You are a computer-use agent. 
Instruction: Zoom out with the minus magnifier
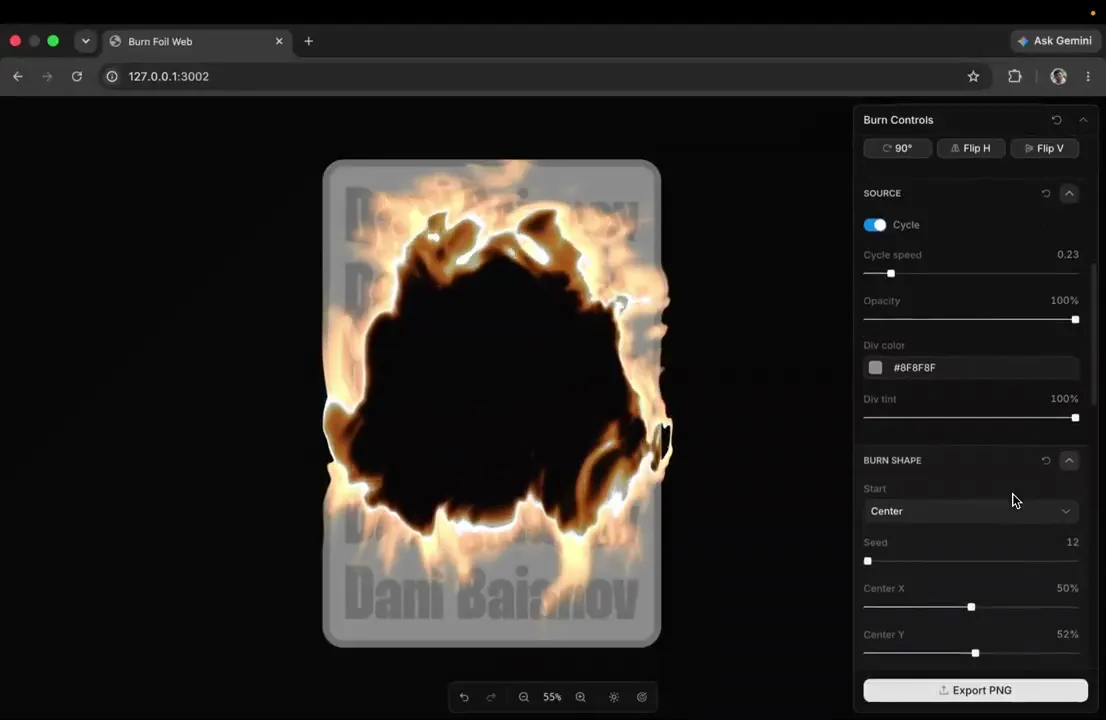point(523,697)
